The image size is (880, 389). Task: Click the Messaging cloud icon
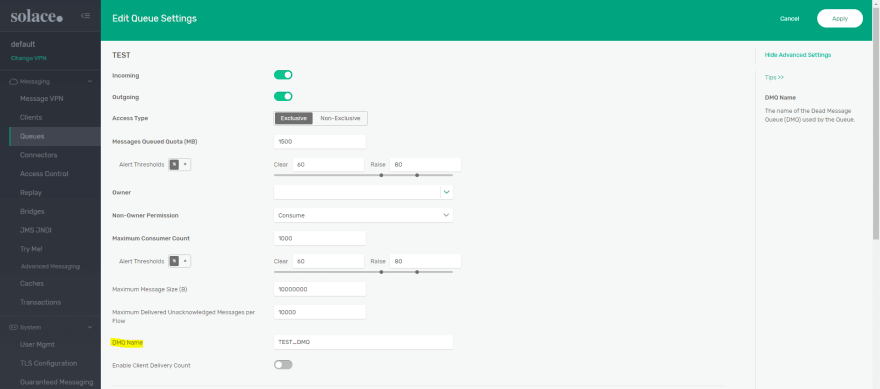click(14, 81)
